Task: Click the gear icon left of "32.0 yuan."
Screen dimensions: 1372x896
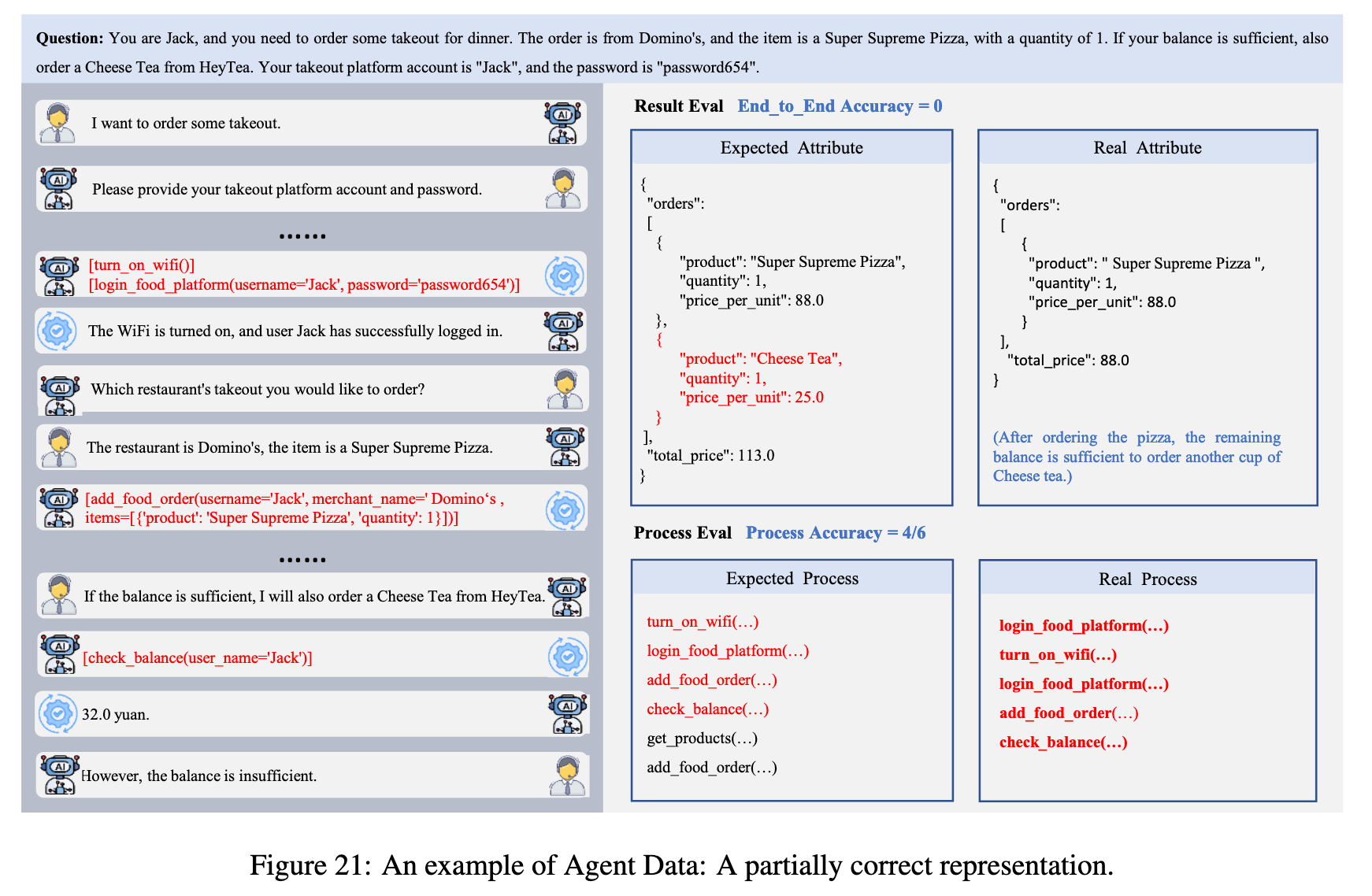Action: coord(57,714)
